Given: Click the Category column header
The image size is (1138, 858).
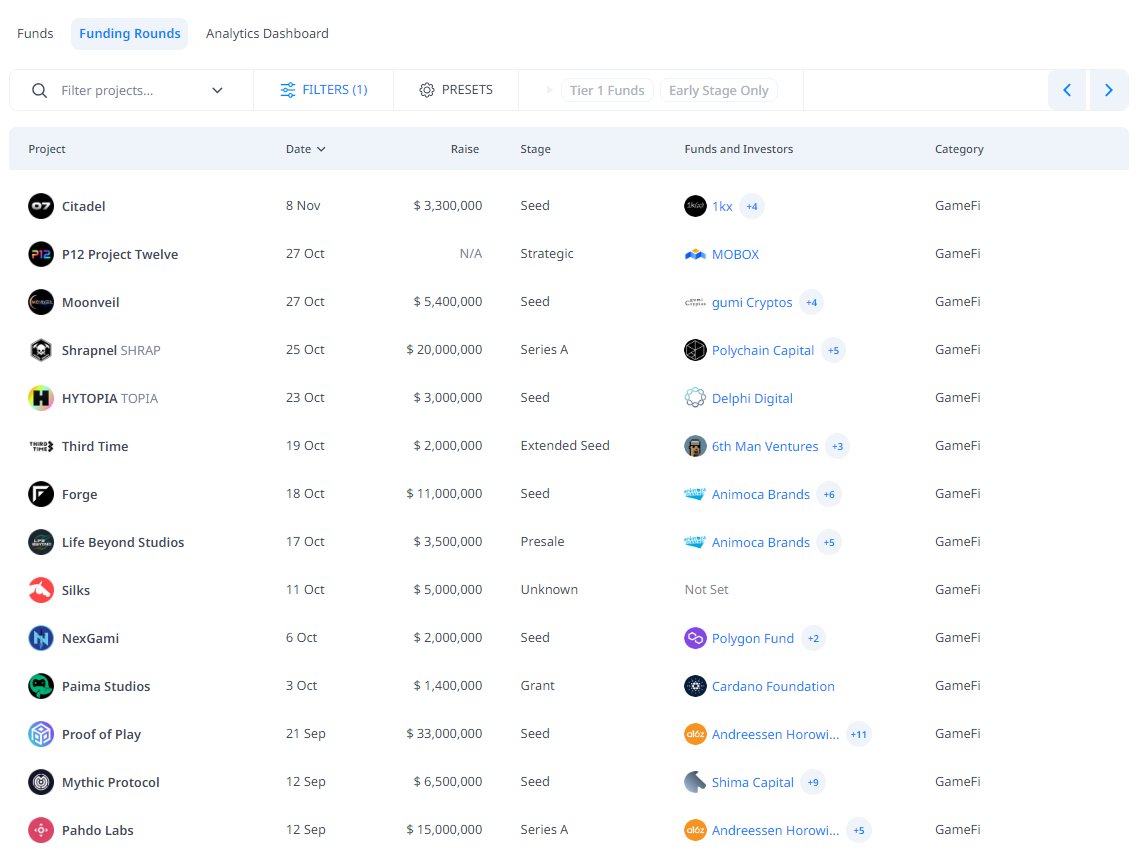Looking at the screenshot, I should click(x=959, y=149).
